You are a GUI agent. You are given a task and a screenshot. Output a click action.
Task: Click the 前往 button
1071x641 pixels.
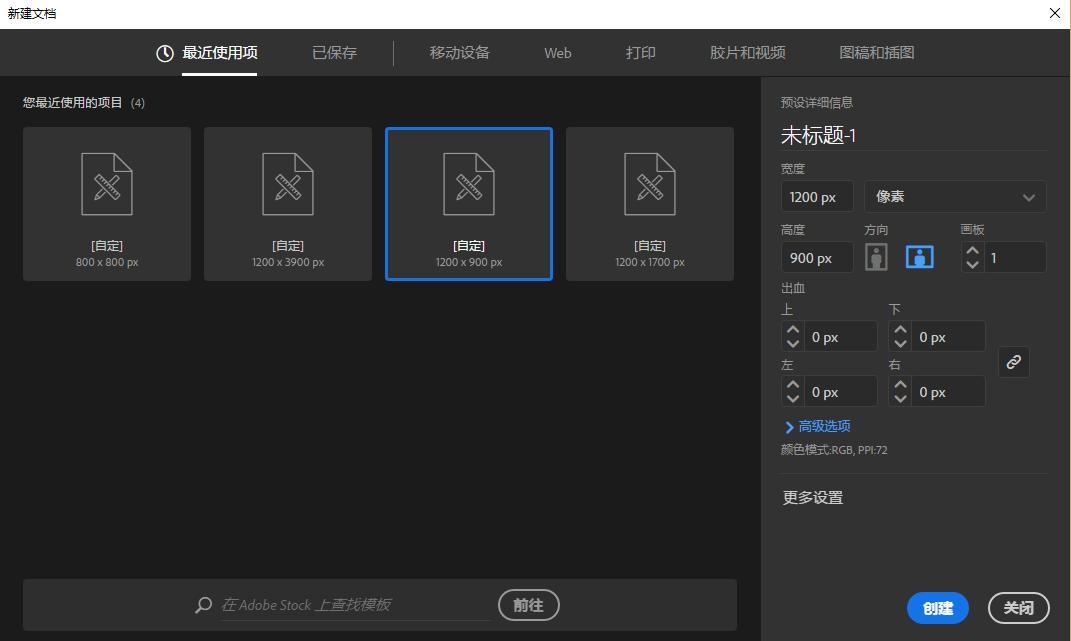pos(528,605)
